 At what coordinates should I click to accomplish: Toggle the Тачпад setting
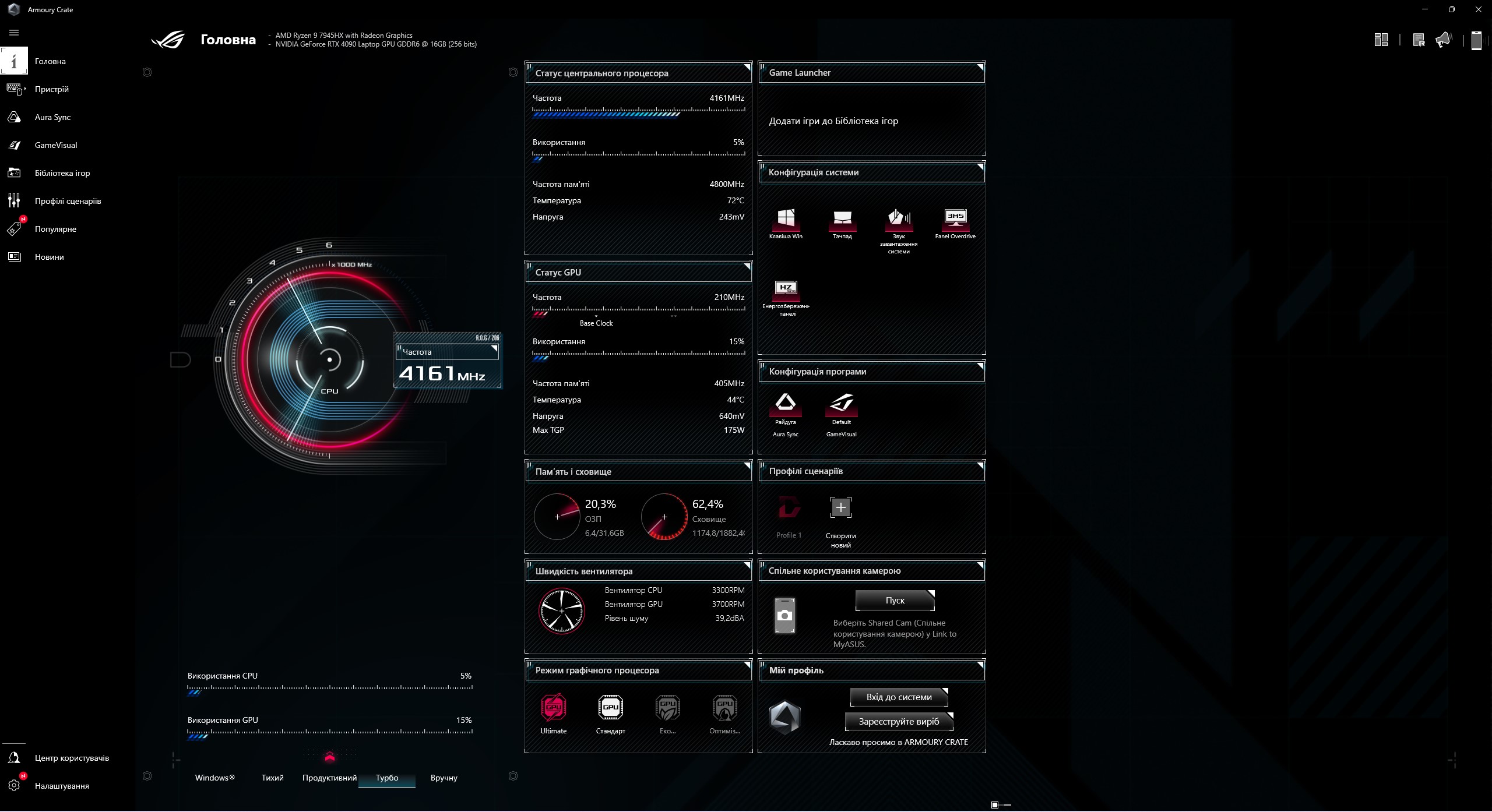point(842,220)
